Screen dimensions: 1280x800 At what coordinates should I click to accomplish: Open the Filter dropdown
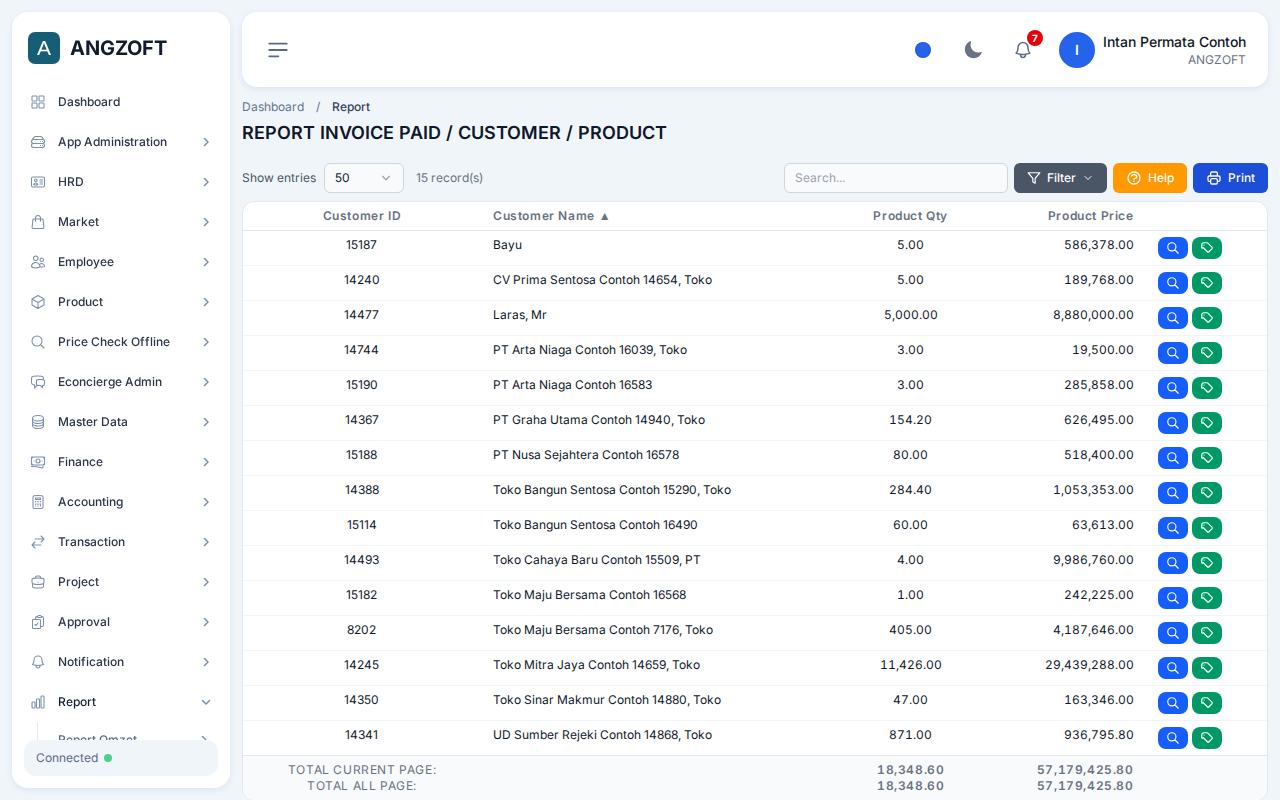[x=1060, y=178]
